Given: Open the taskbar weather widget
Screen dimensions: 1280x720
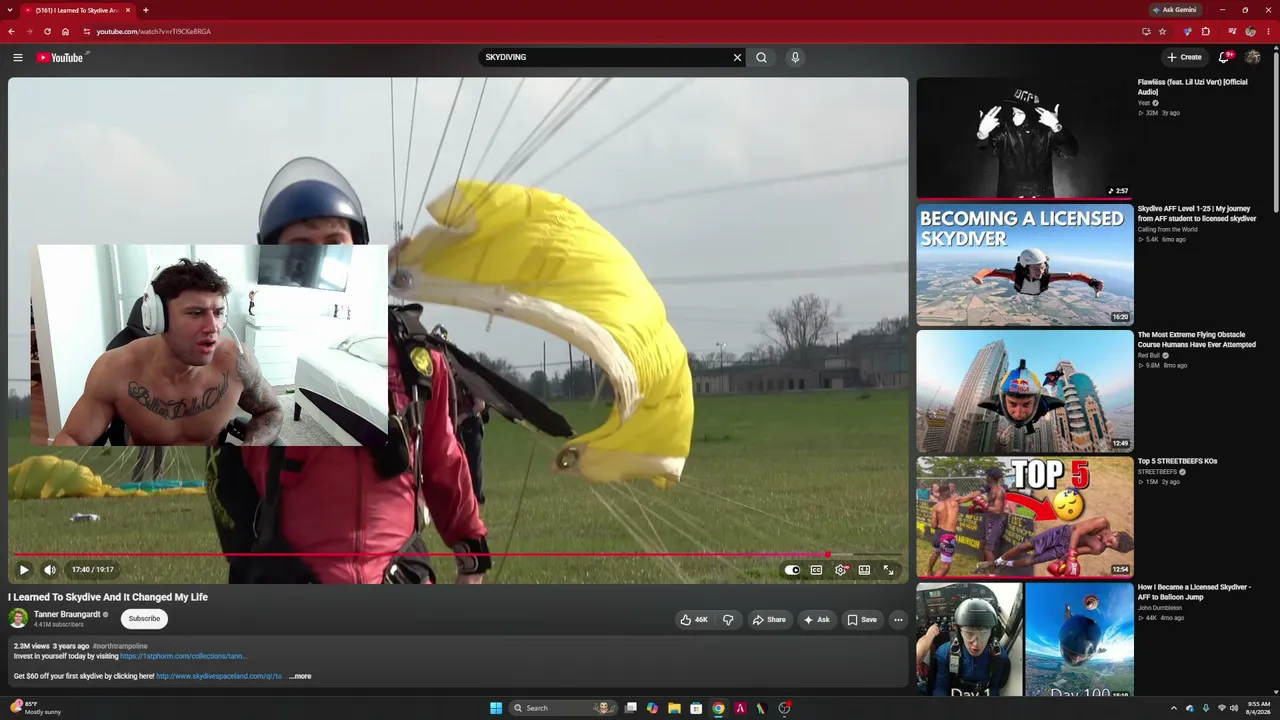Looking at the screenshot, I should click(36, 708).
